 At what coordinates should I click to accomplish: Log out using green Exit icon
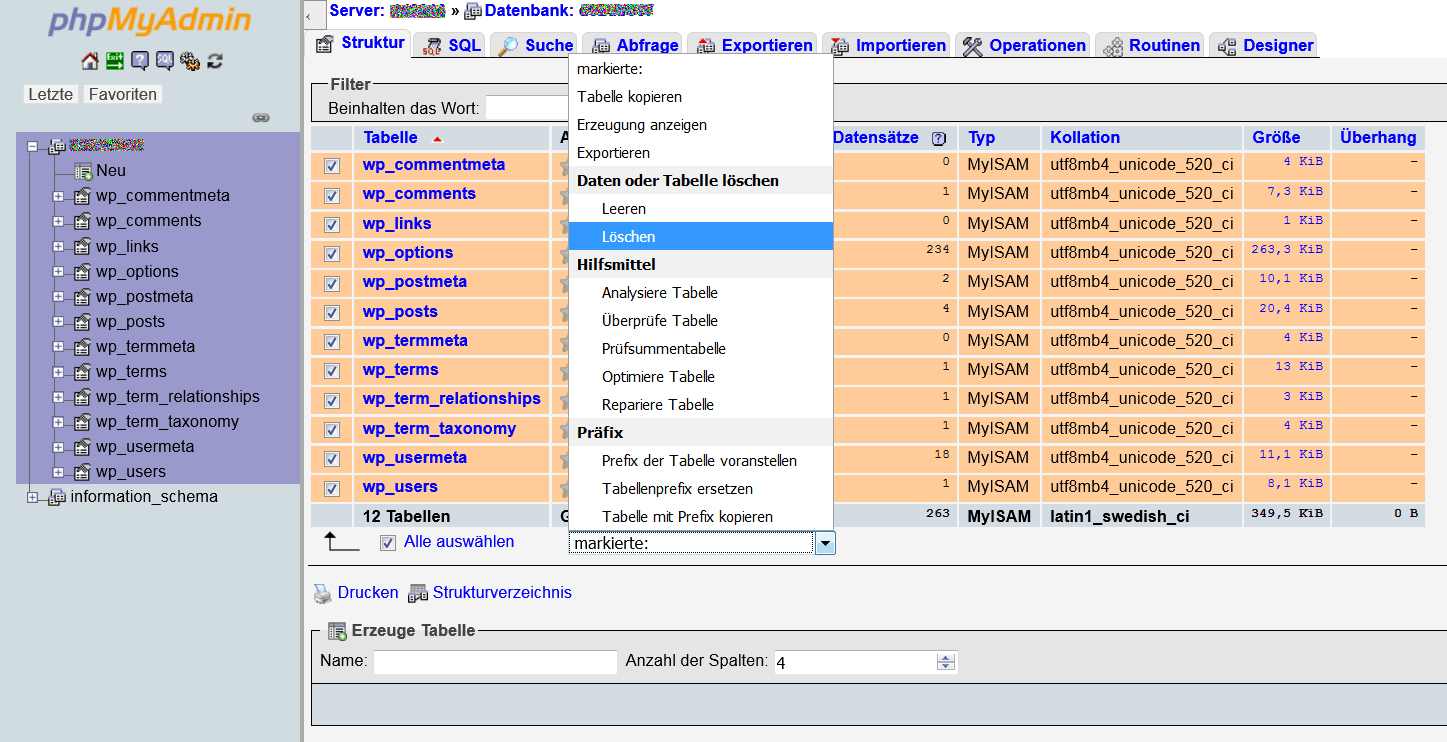click(115, 61)
